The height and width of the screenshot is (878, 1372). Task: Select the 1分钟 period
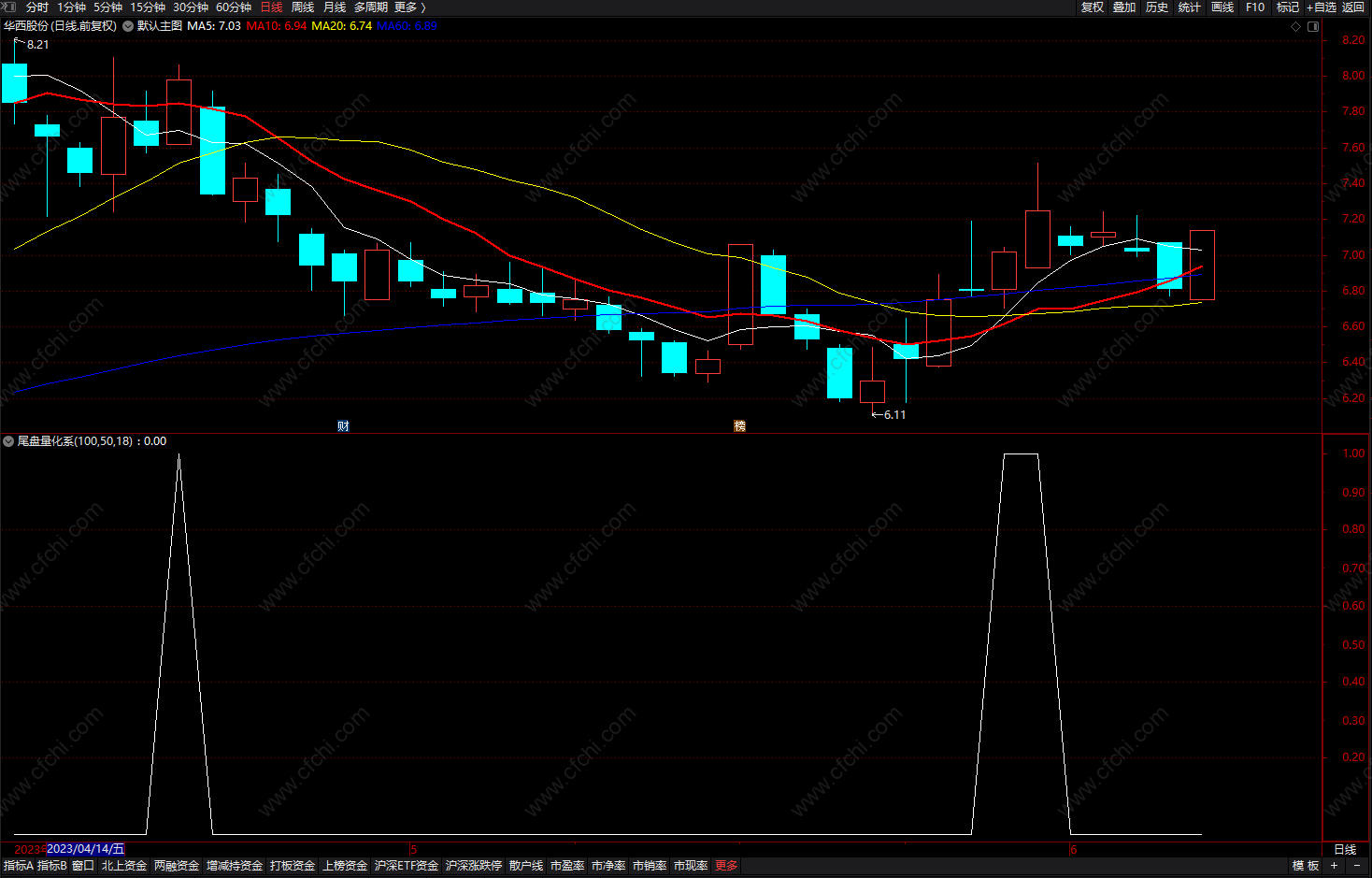(71, 7)
